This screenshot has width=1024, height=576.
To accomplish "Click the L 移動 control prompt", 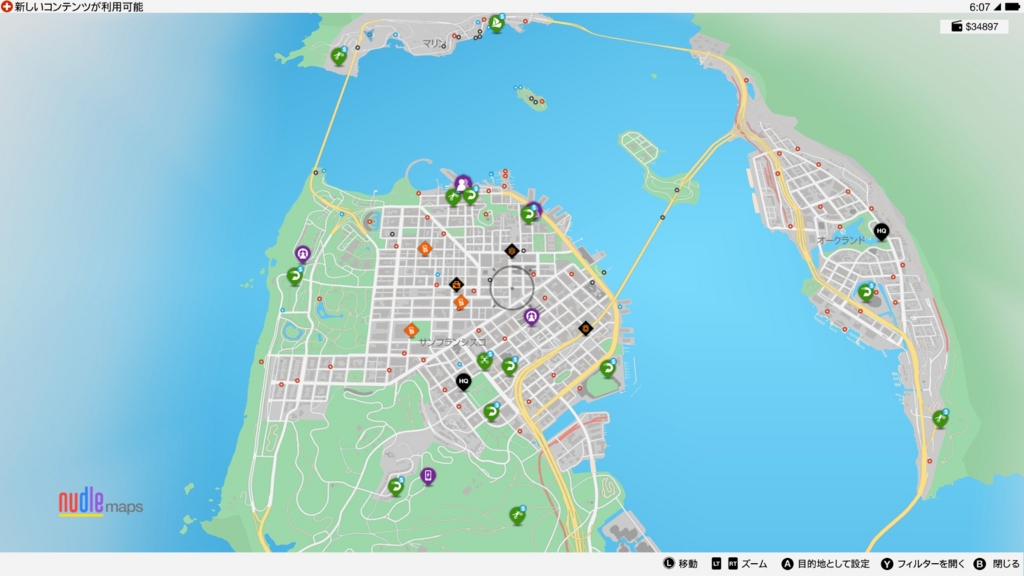I will (x=680, y=564).
